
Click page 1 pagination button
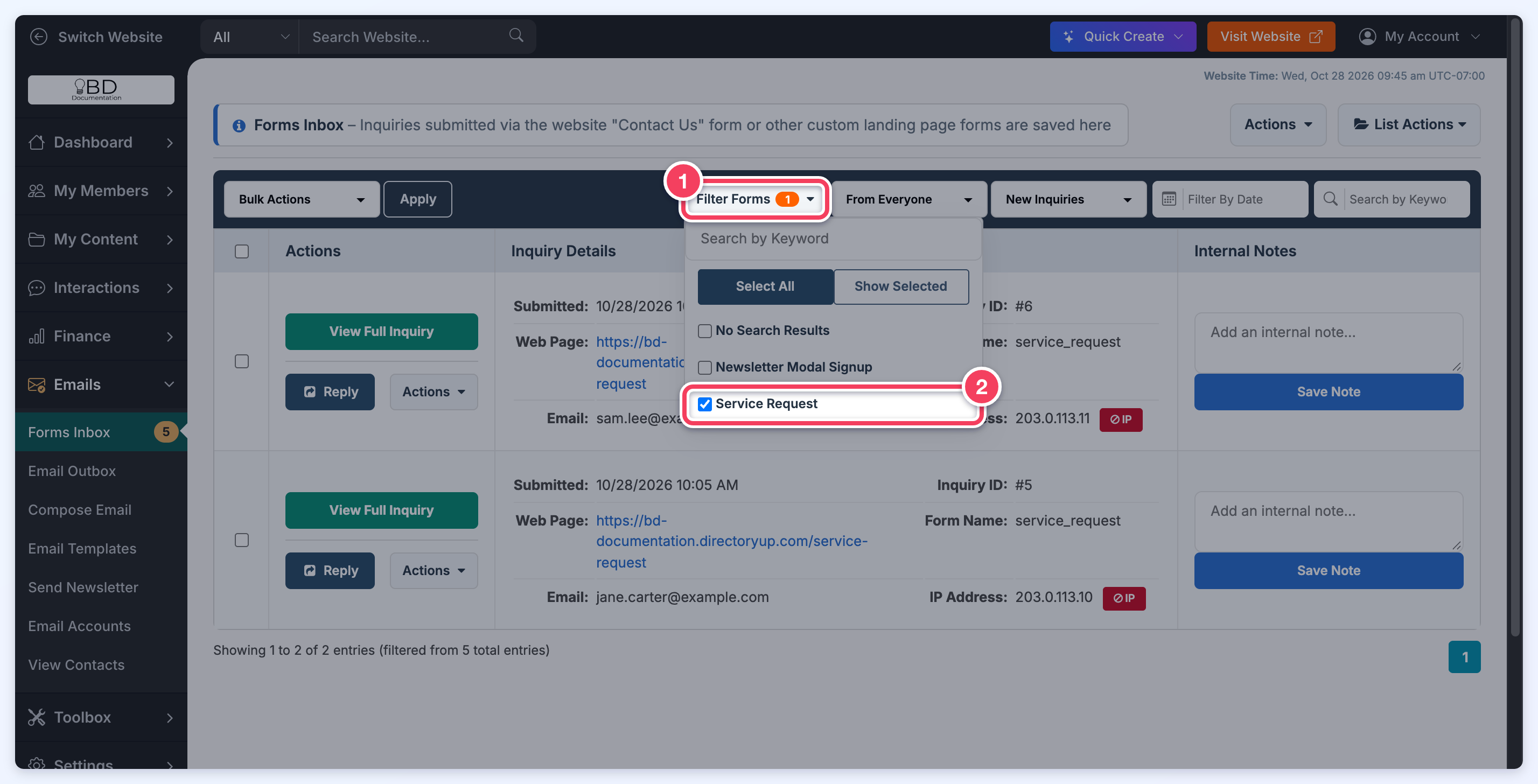(x=1464, y=657)
